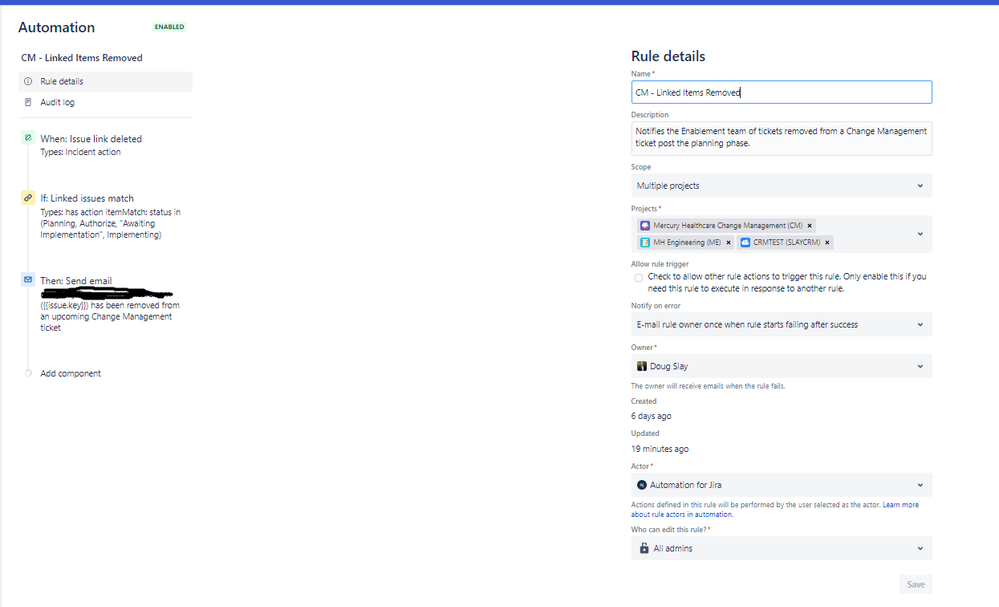999x607 pixels.
Task: Select Rule details in the sidebar
Action: coord(60,81)
